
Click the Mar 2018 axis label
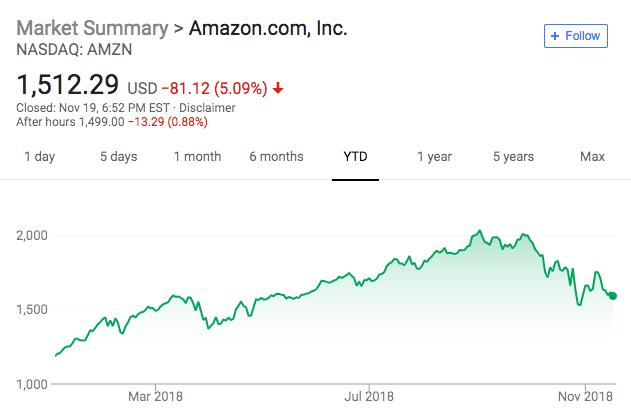pyautogui.click(x=155, y=396)
